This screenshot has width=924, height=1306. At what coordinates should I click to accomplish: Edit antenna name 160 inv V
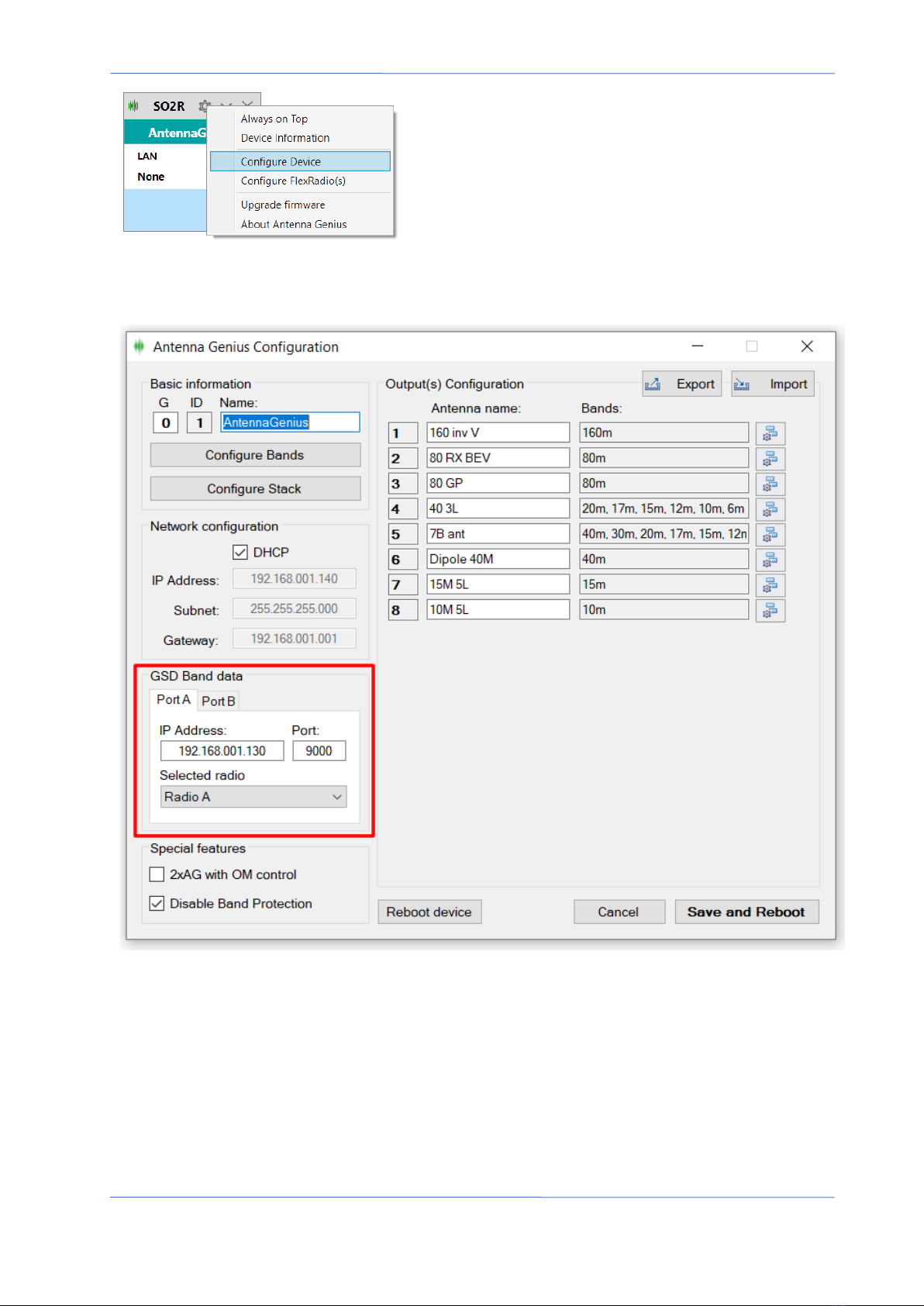(x=498, y=432)
